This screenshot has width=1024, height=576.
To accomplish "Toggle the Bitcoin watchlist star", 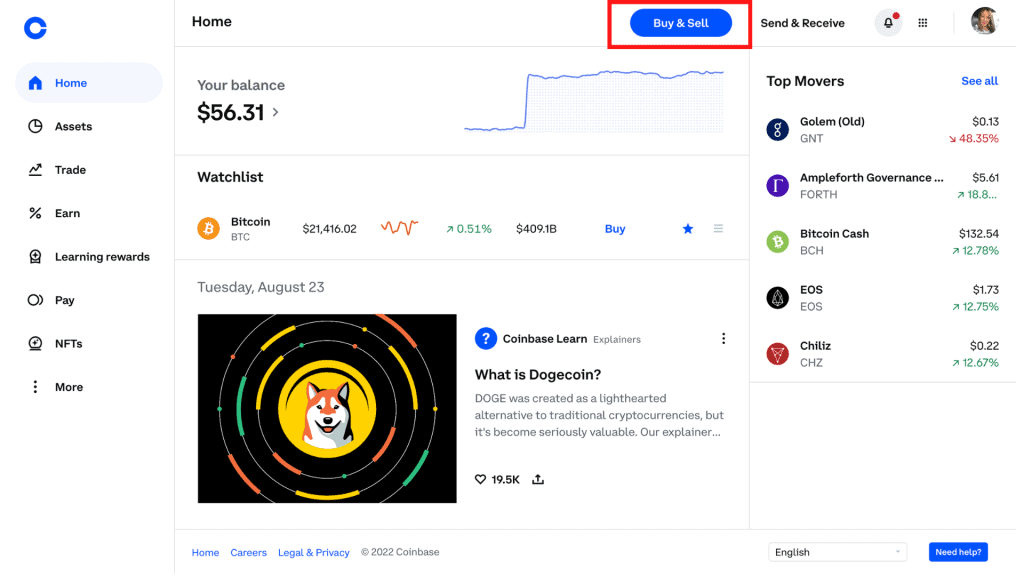I will (688, 229).
